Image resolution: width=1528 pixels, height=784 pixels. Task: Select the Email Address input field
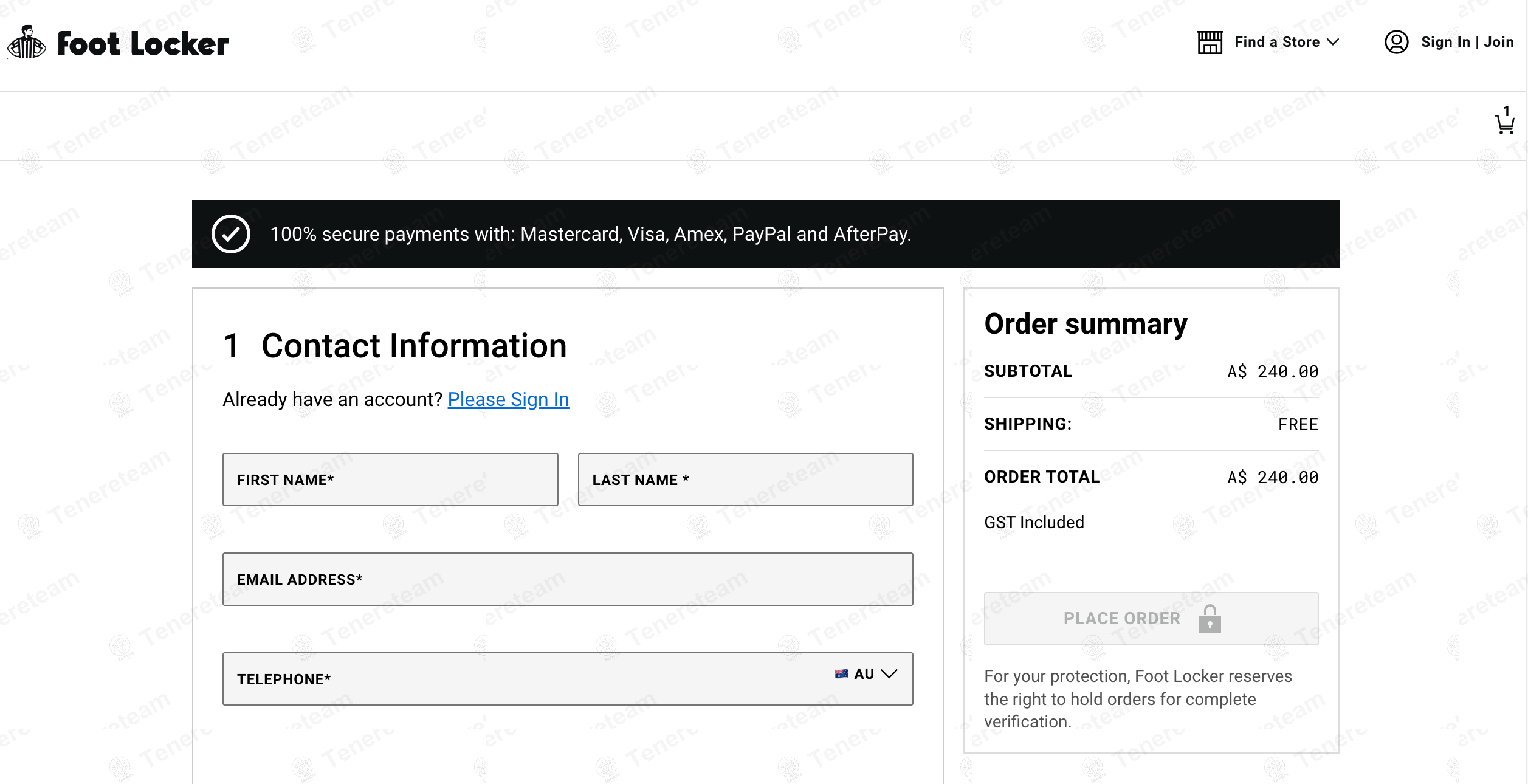coord(568,579)
